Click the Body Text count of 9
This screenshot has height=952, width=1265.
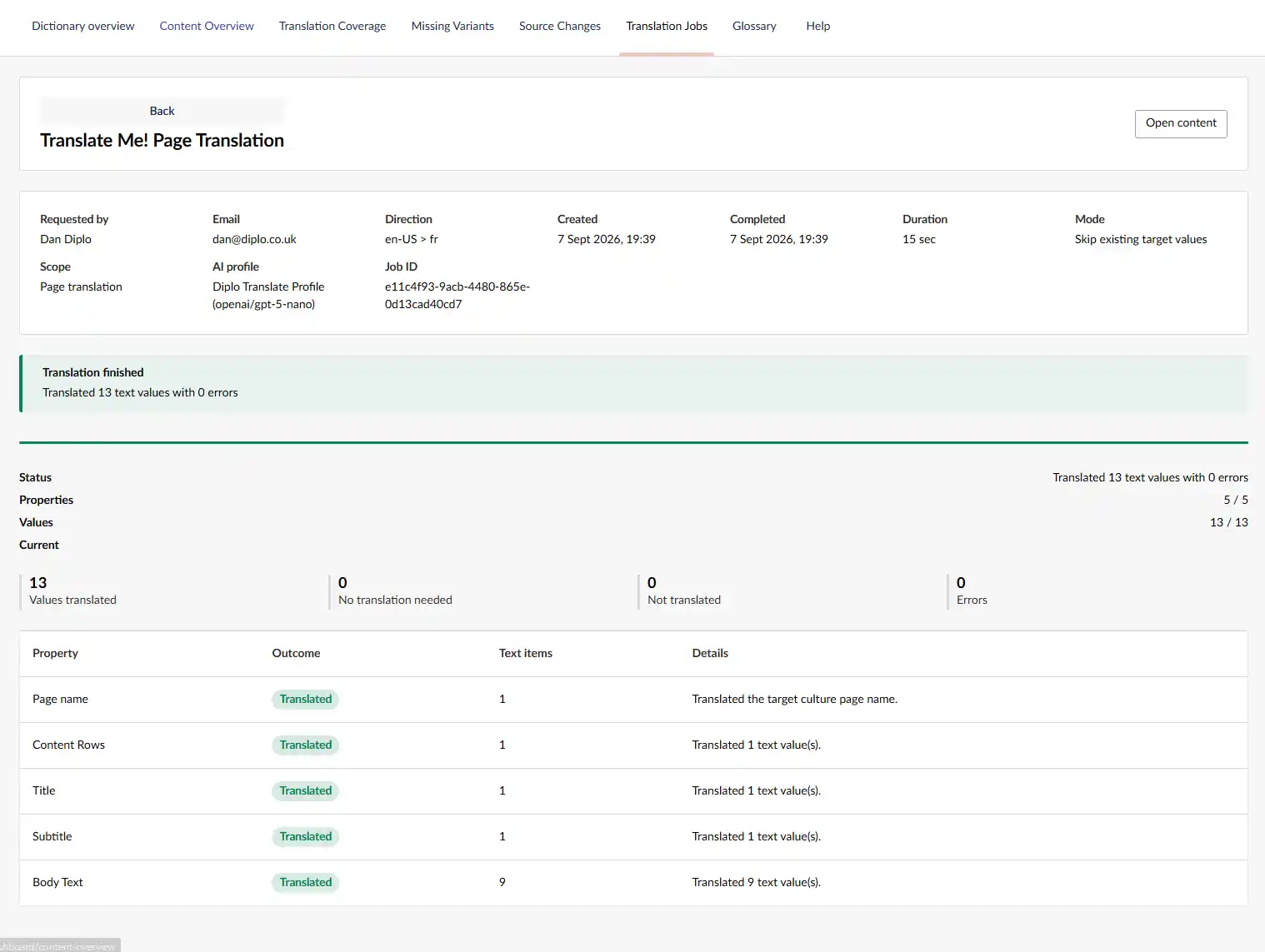(502, 882)
